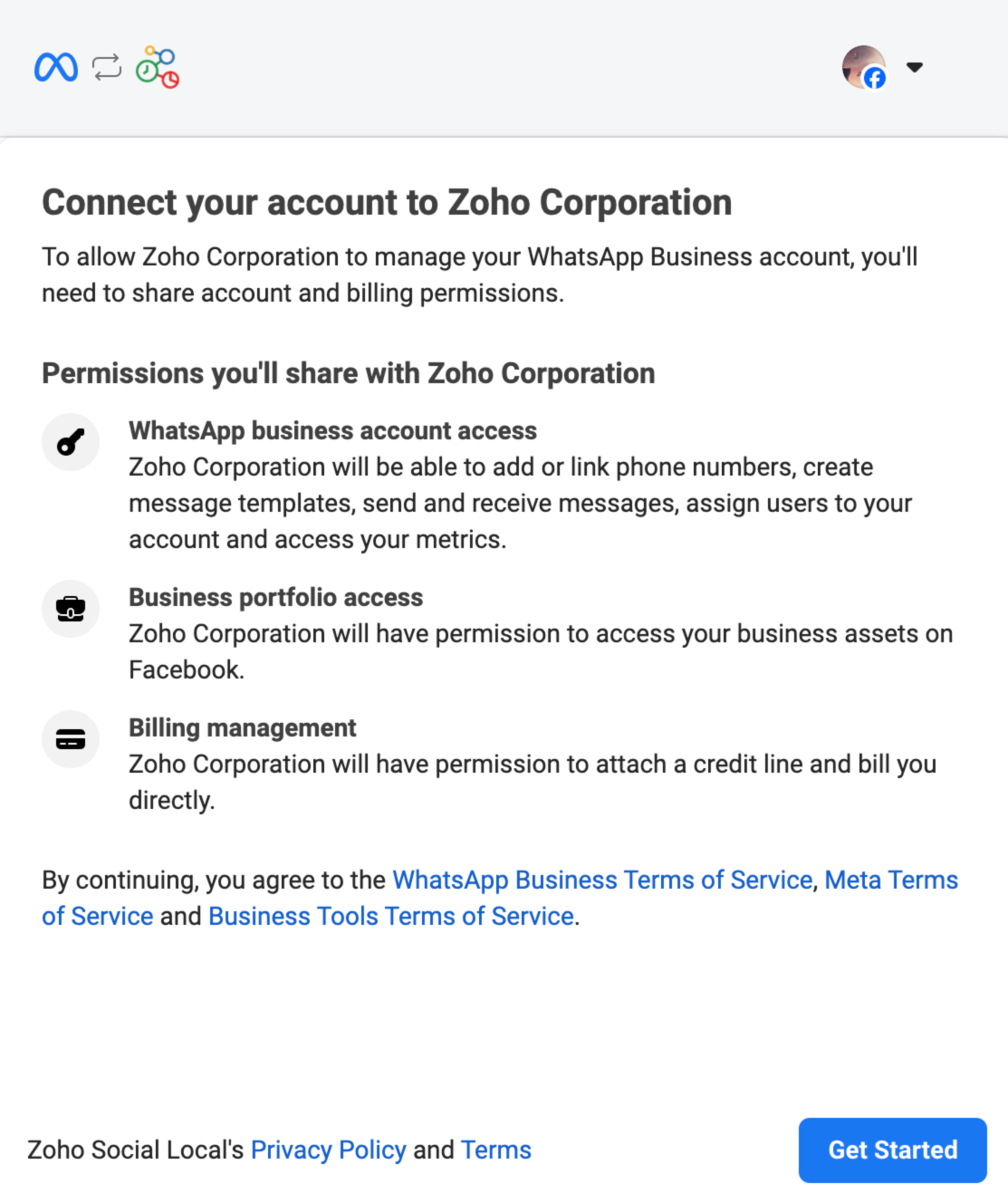
Task: Click the briefcase business portfolio icon
Action: point(71,609)
